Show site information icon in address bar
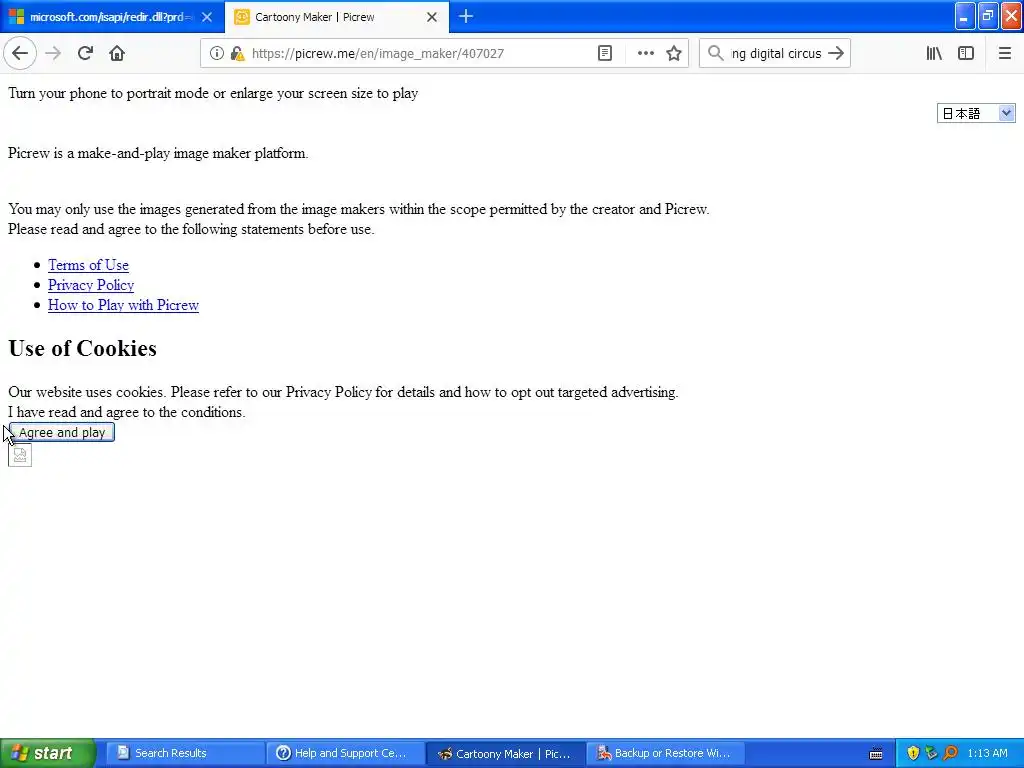 216,53
